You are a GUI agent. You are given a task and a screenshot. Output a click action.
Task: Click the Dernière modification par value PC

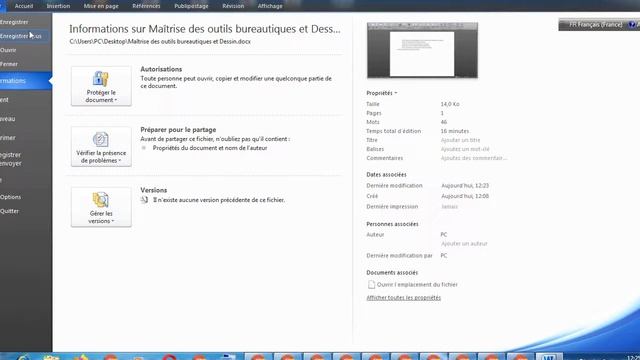444,256
